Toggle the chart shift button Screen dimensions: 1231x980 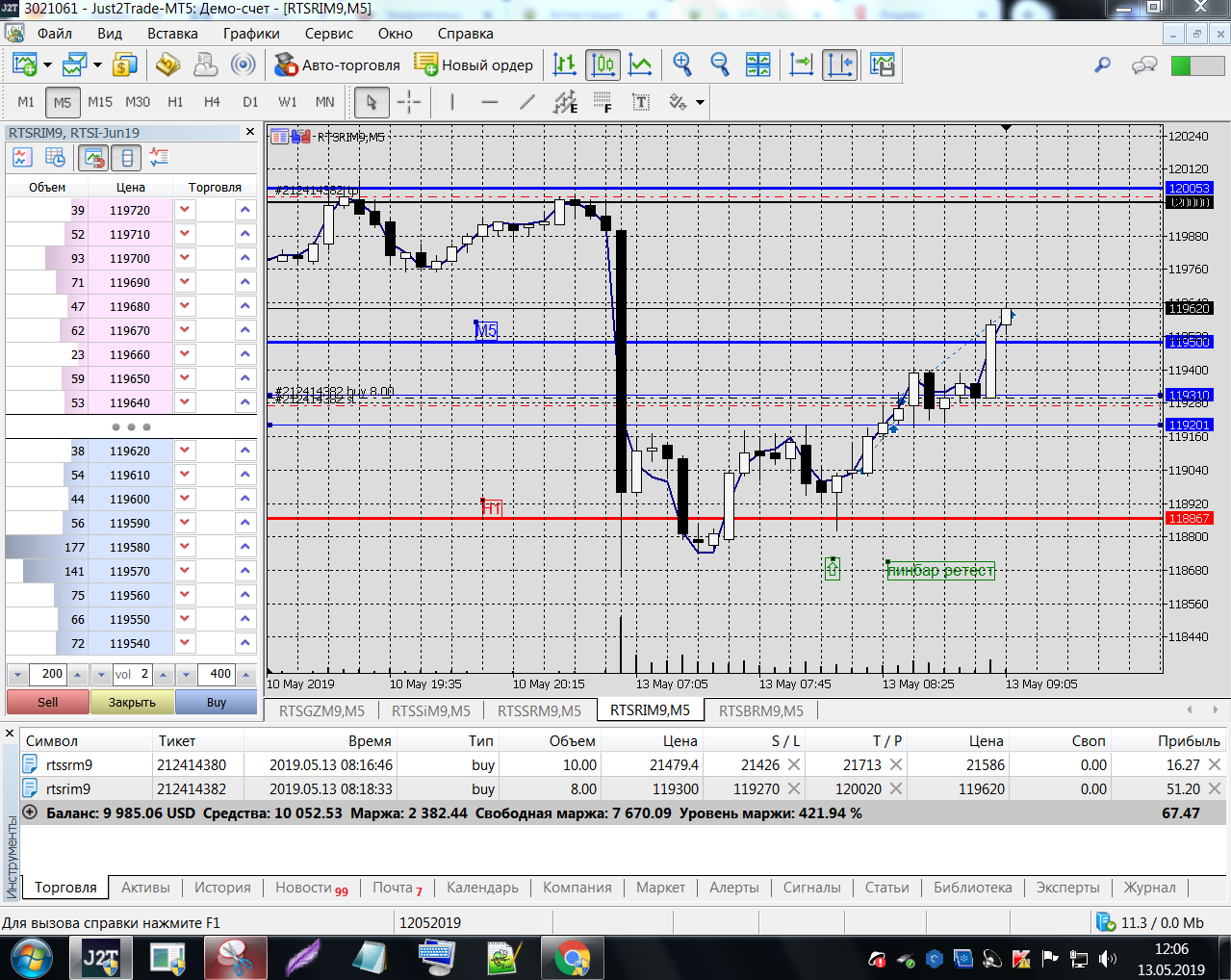click(x=839, y=64)
